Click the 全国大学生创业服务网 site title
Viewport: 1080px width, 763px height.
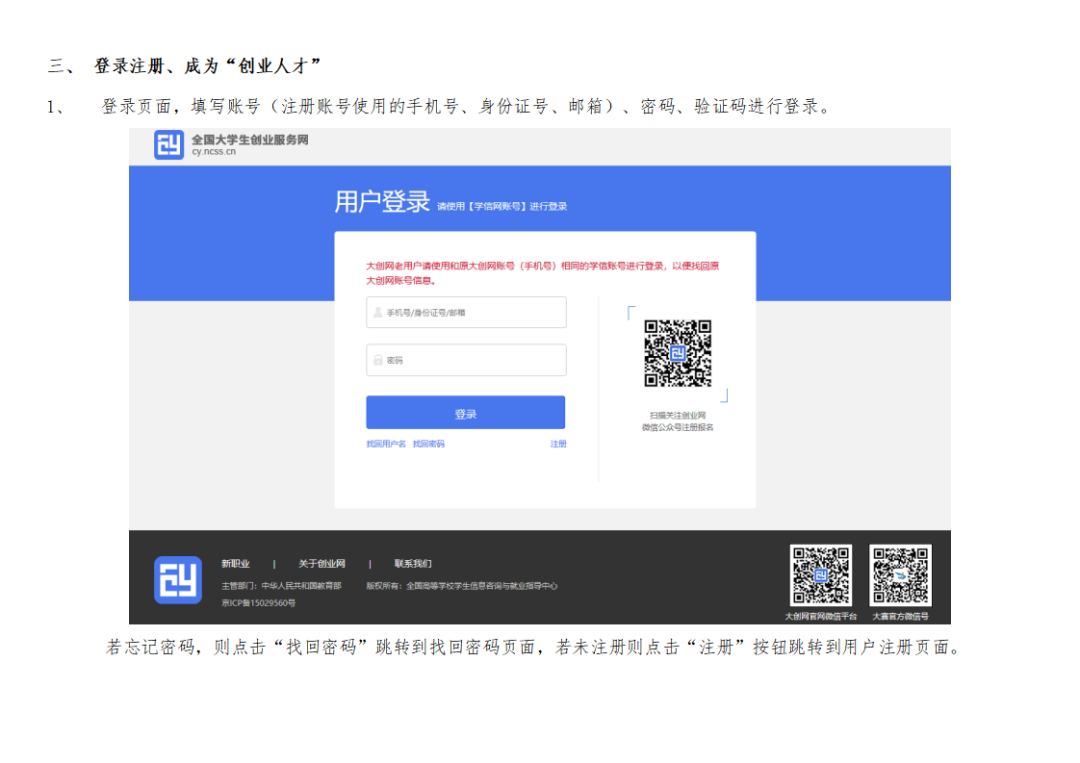[250, 140]
